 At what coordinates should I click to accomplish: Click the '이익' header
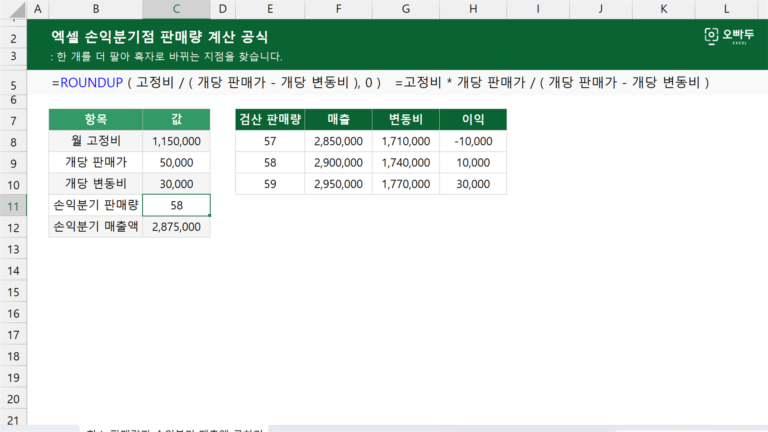pyautogui.click(x=473, y=120)
